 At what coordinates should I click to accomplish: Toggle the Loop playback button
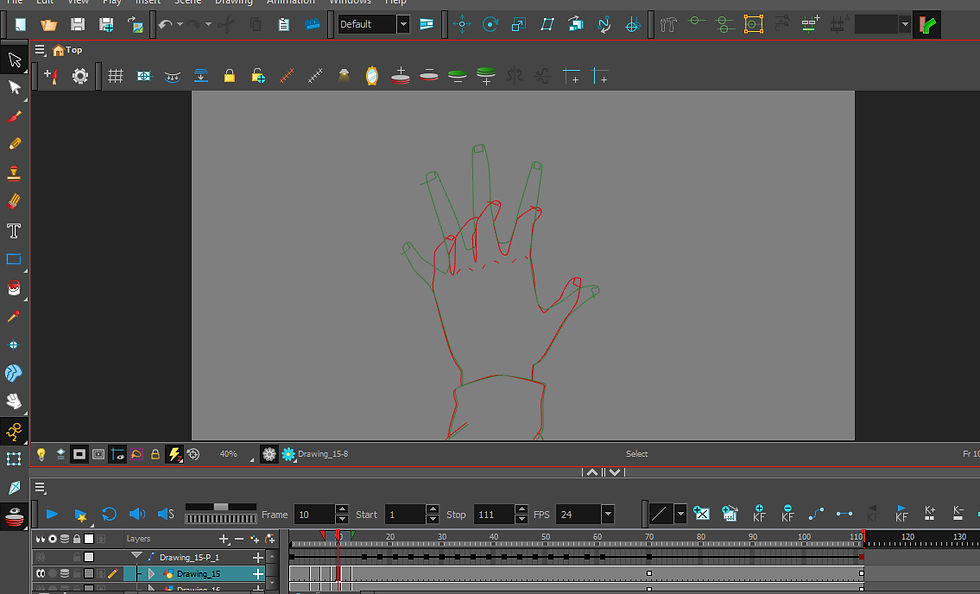click(x=109, y=514)
